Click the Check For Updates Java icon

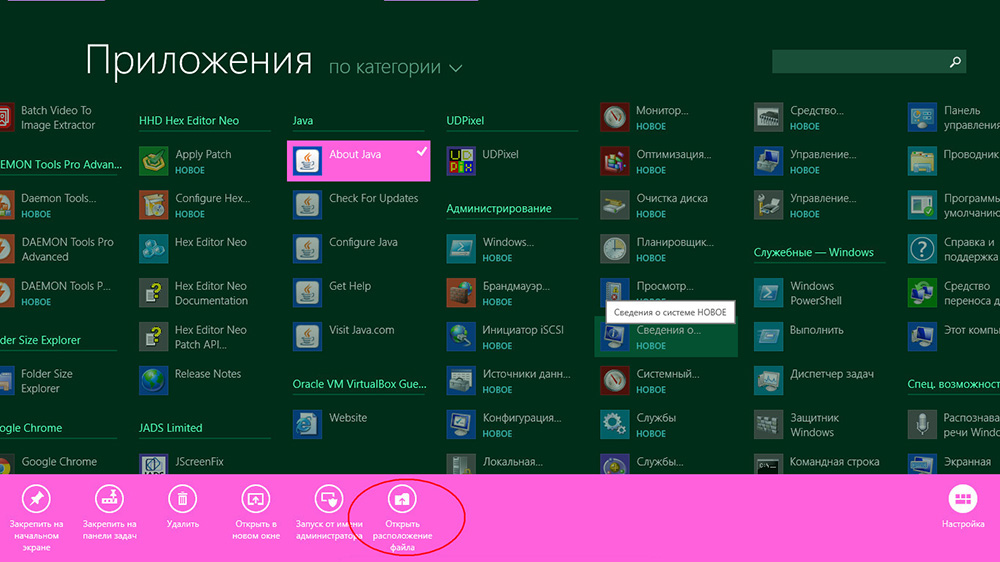click(307, 205)
